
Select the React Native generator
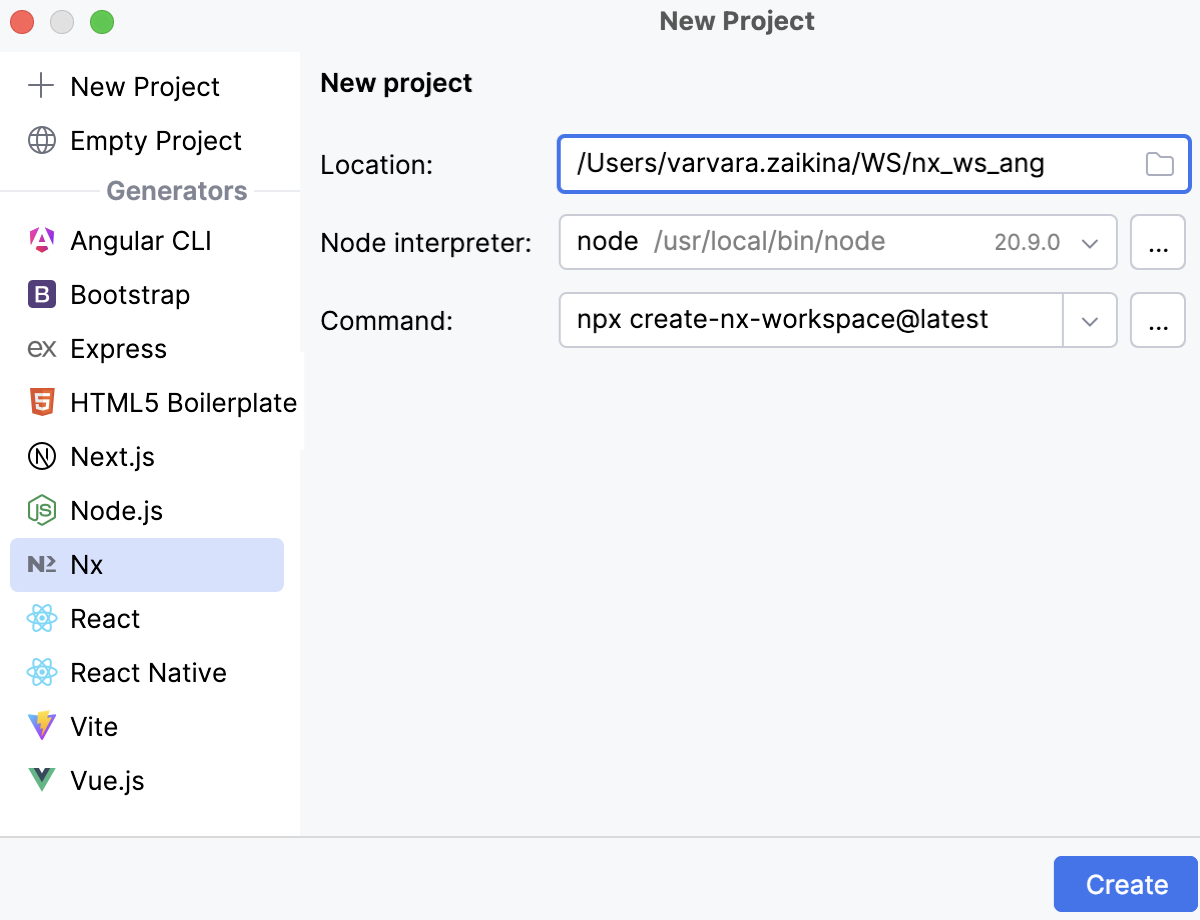coord(148,672)
